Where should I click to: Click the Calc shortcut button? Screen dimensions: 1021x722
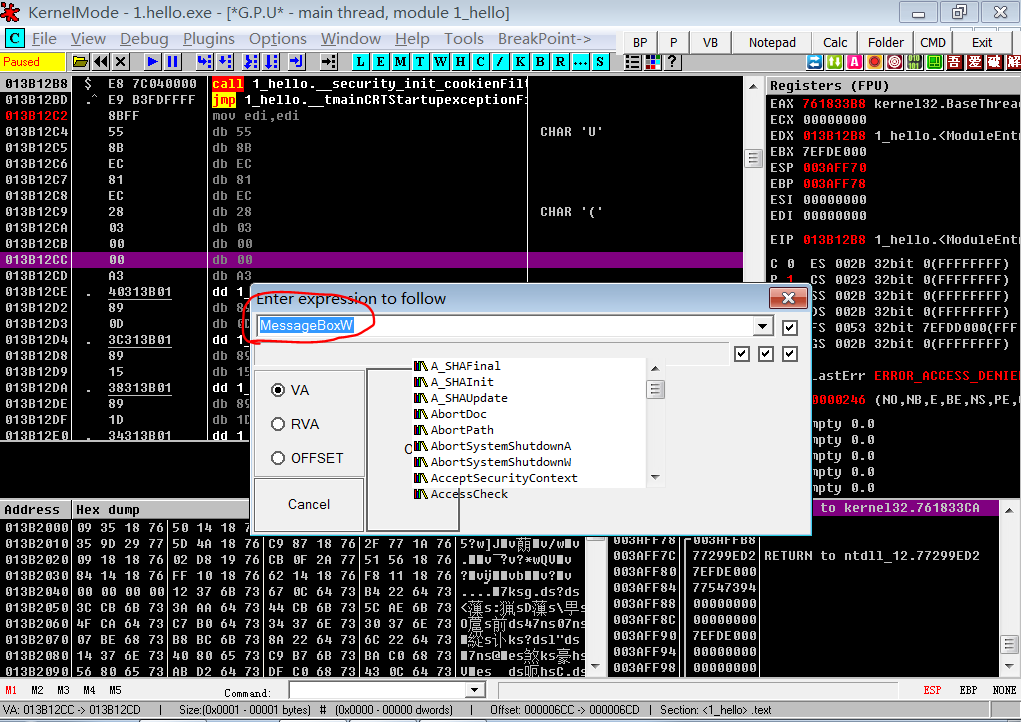coord(835,42)
